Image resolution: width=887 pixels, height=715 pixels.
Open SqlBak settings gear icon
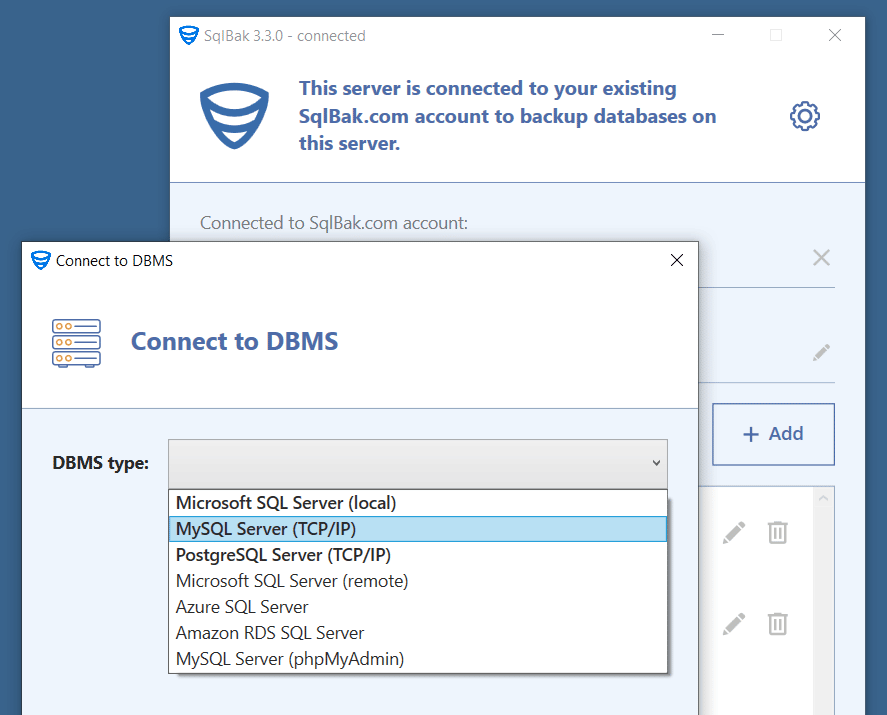coord(804,116)
